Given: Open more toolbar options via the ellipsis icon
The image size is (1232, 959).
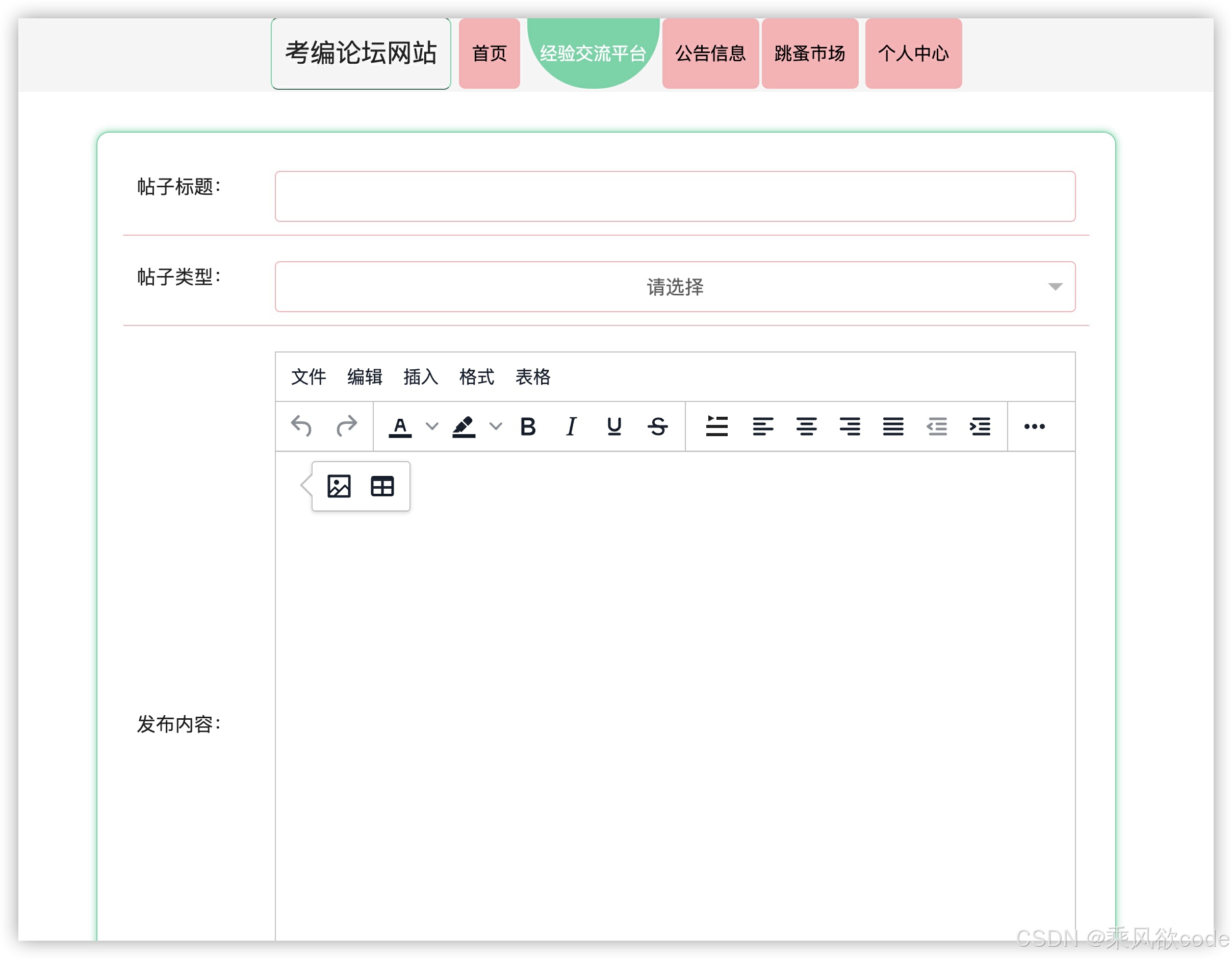Looking at the screenshot, I should (1035, 427).
